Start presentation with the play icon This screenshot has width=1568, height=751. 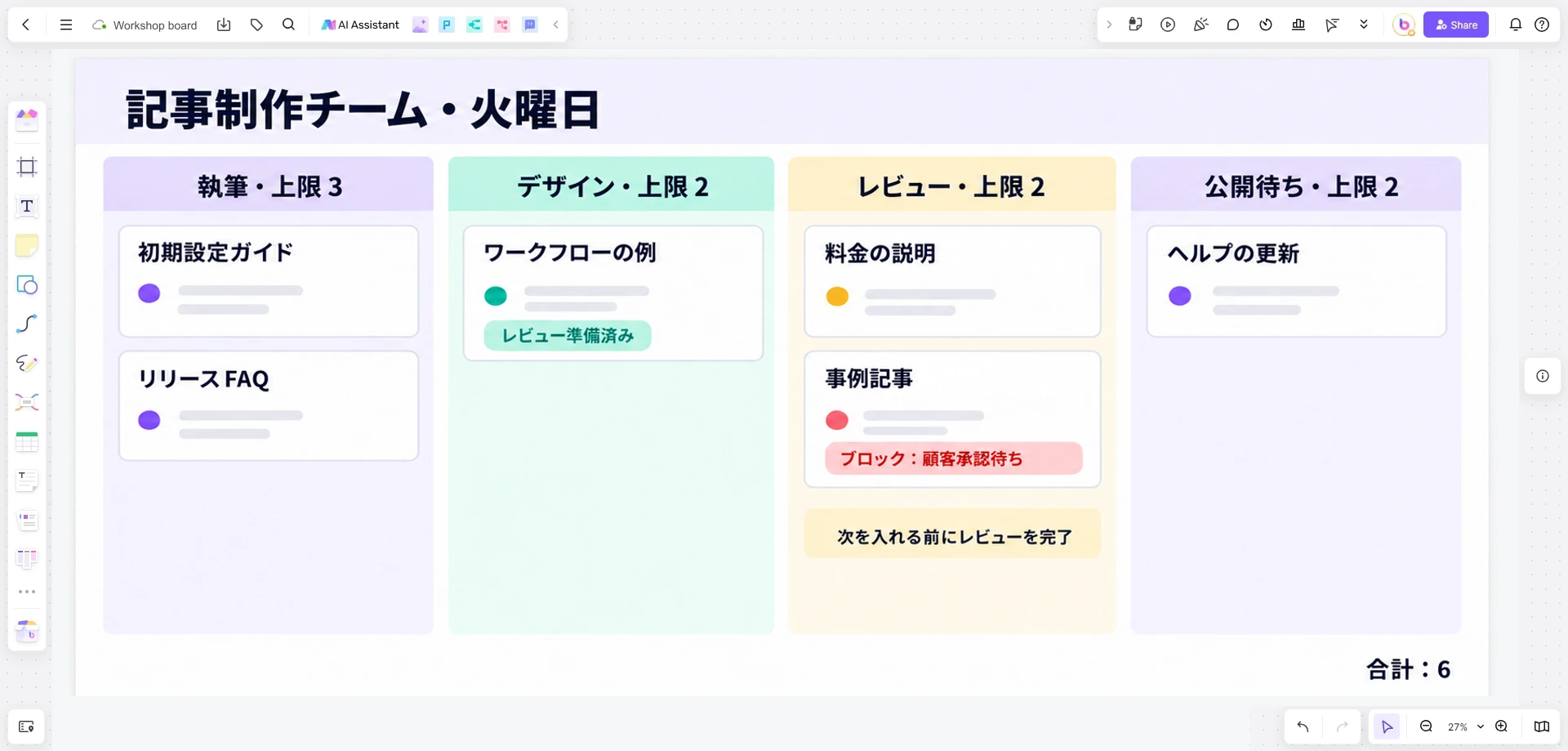click(1168, 25)
